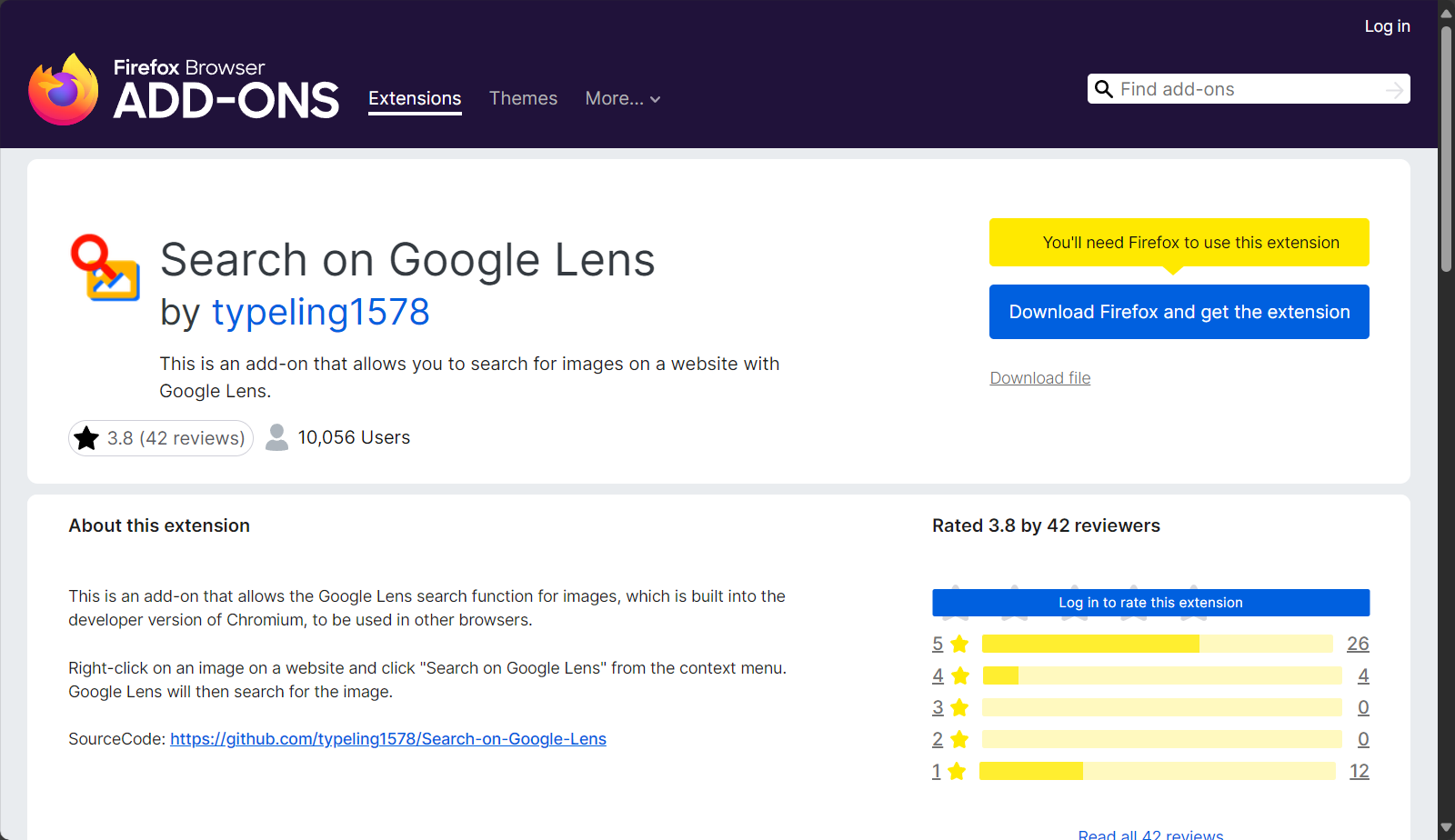Click the 4-star rating bar

[x=1162, y=675]
